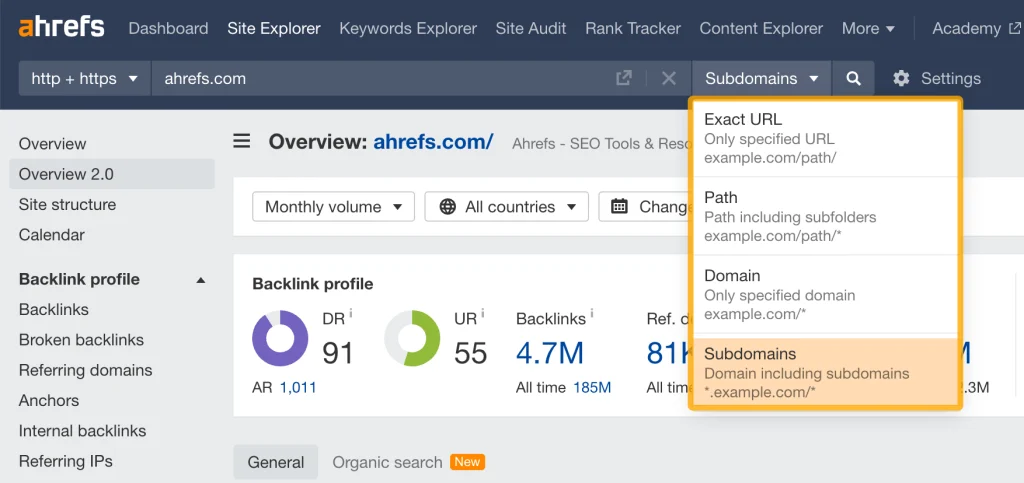
Task: Open Settings with the gear icon
Action: pos(901,78)
